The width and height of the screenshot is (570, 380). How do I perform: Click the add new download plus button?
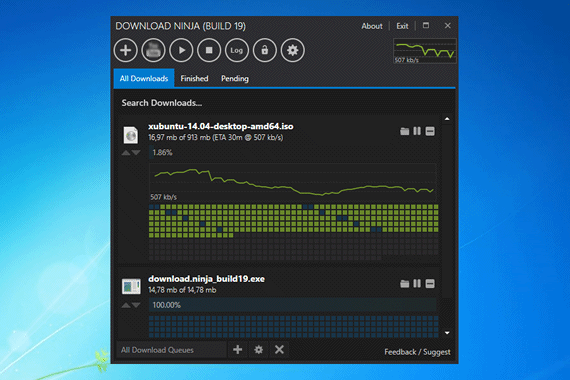click(x=126, y=50)
